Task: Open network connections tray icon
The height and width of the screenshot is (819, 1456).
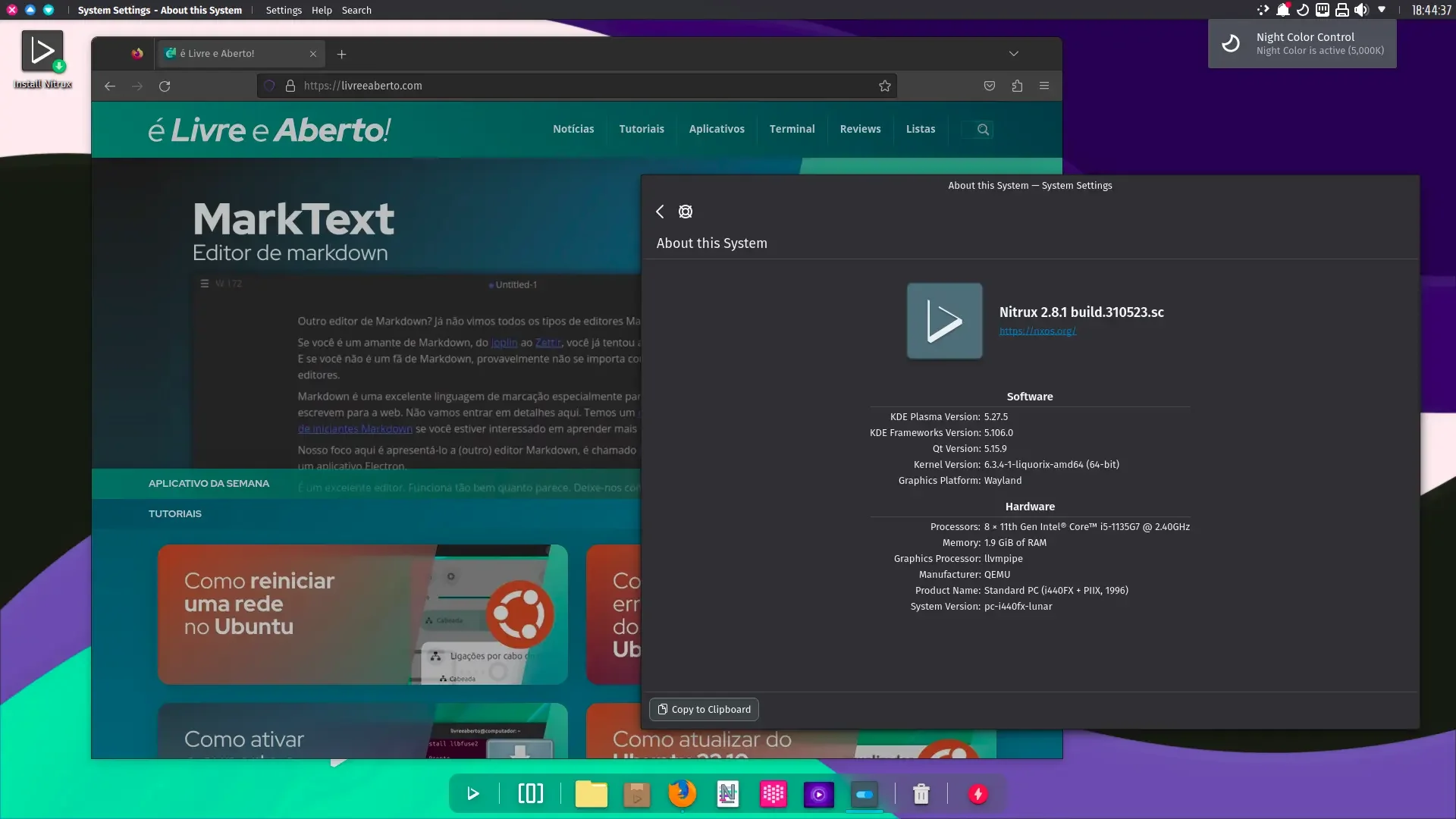Action: pyautogui.click(x=1323, y=10)
